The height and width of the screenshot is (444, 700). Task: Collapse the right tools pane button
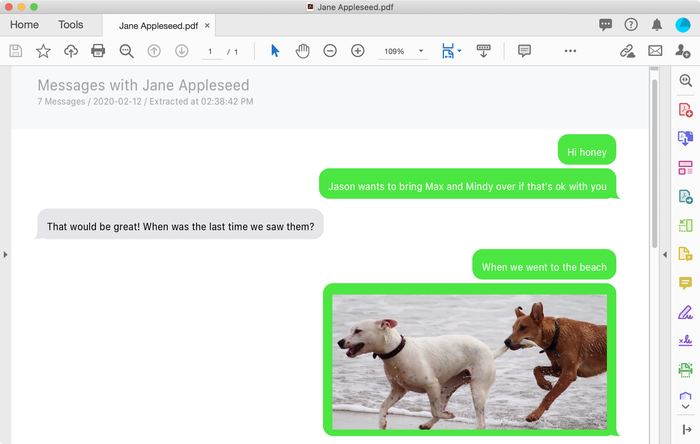687,430
